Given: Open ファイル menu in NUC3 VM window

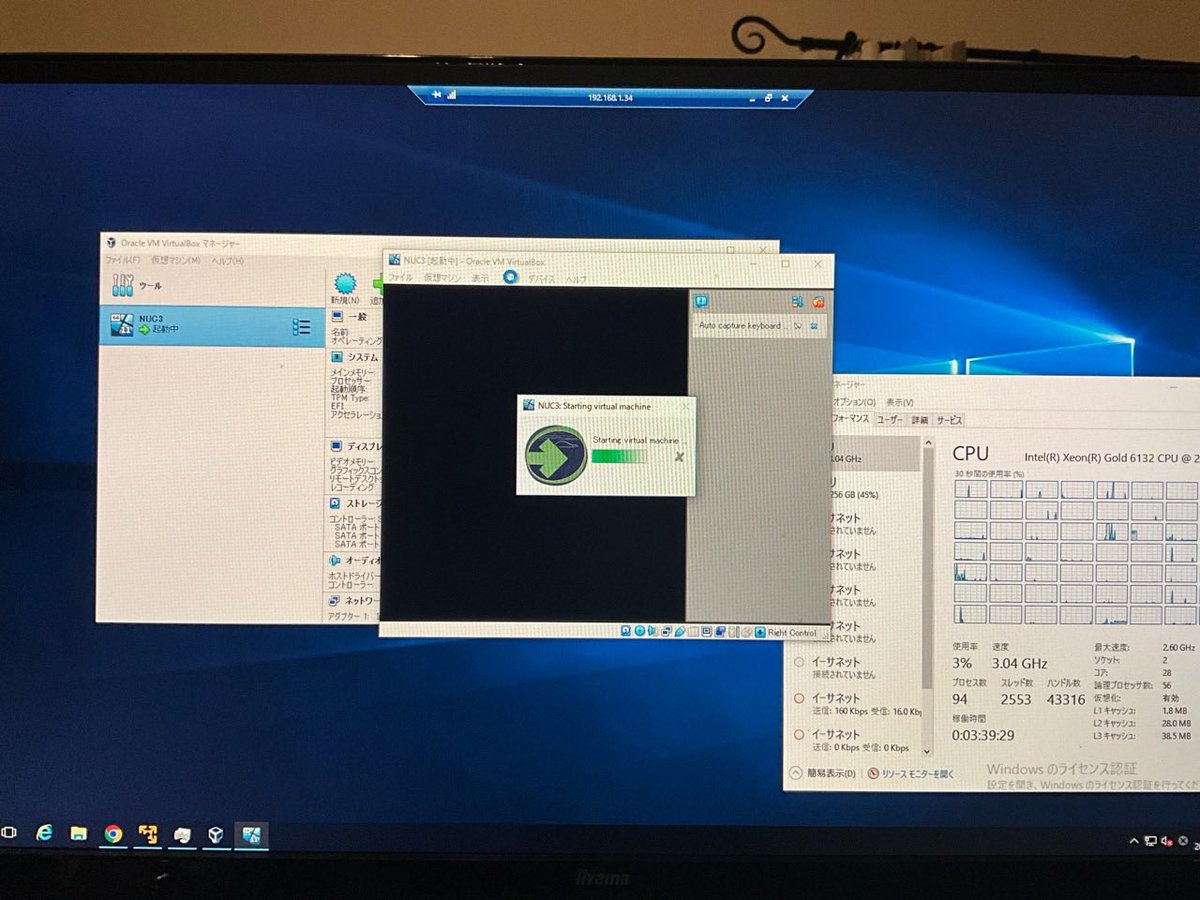Looking at the screenshot, I should pyautogui.click(x=400, y=277).
